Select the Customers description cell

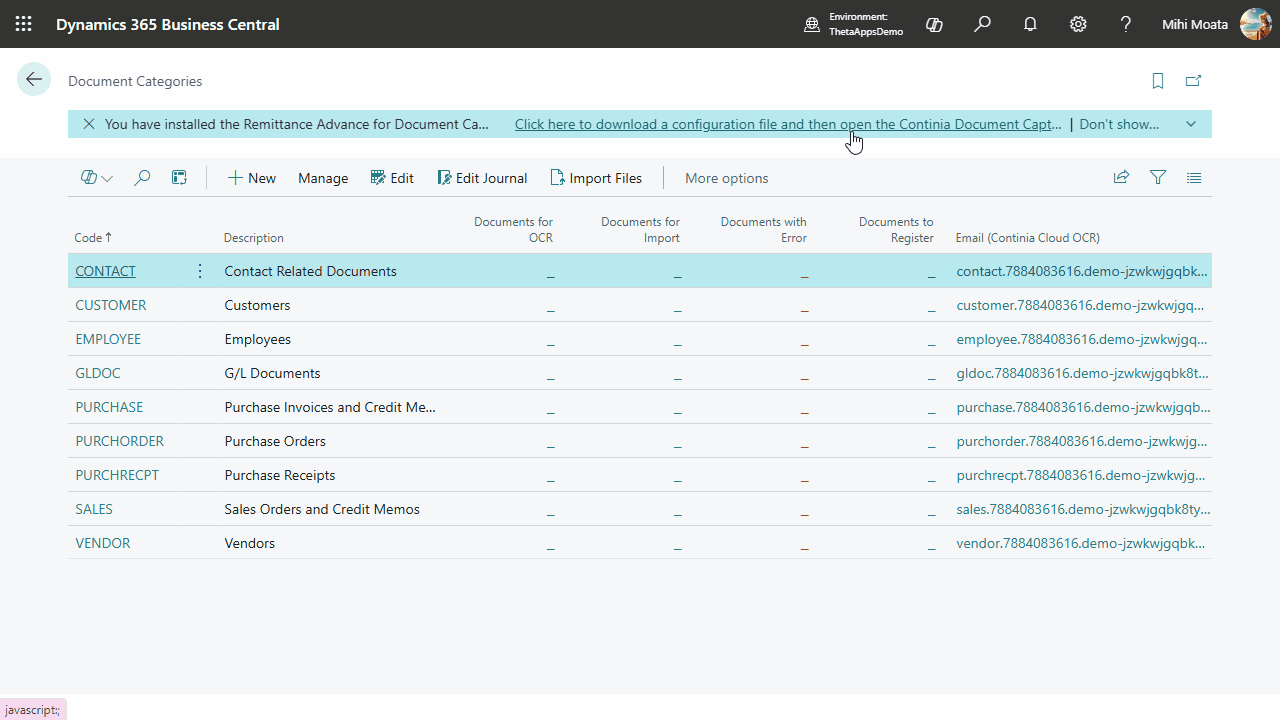click(257, 305)
